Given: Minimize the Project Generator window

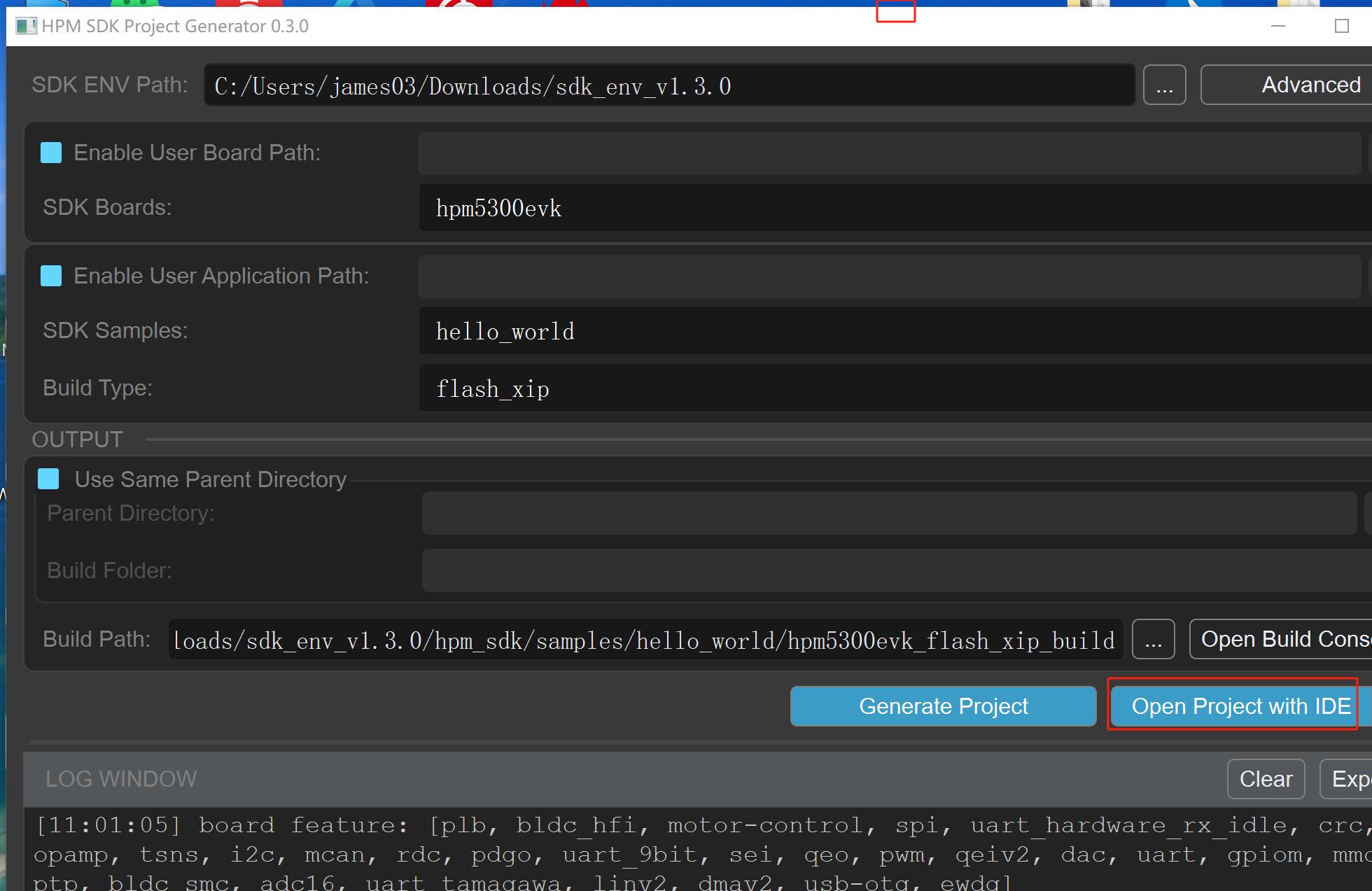Looking at the screenshot, I should (x=1278, y=27).
